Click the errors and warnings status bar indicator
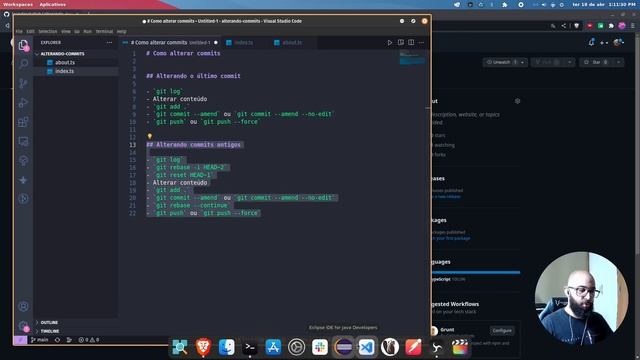Viewport: 640px width, 360px height. [89, 340]
